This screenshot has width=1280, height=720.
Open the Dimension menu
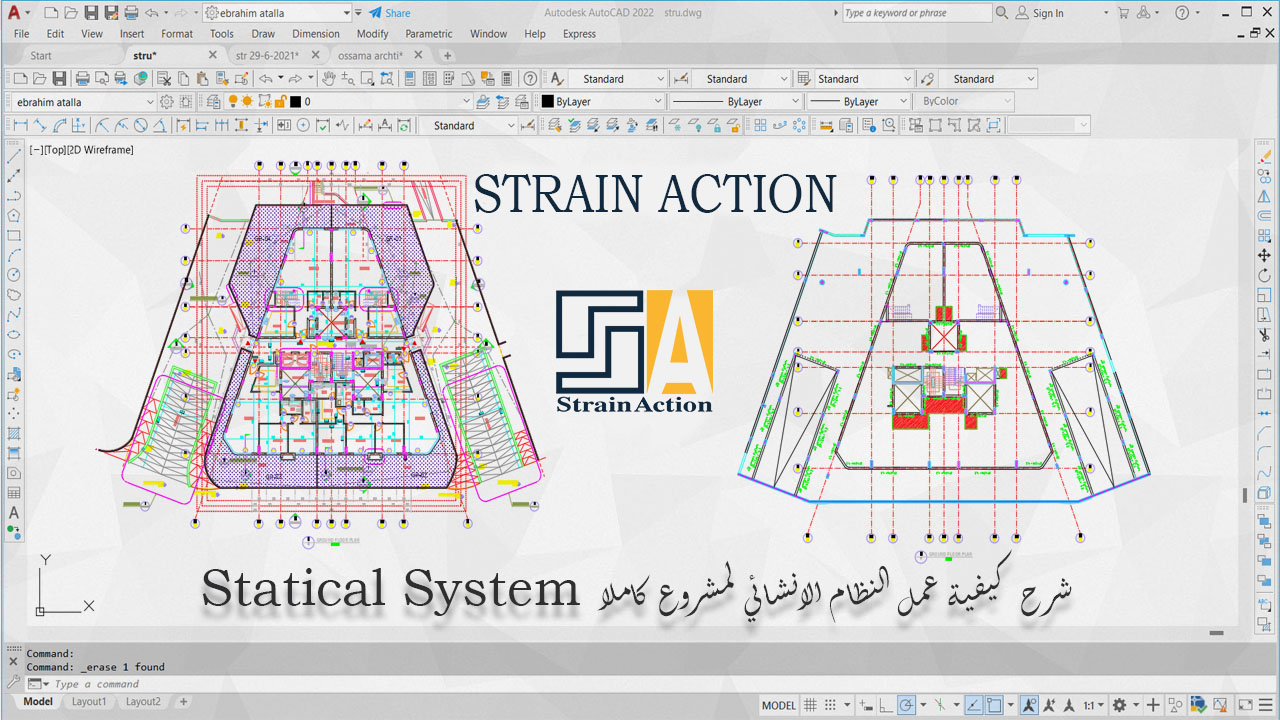click(315, 34)
